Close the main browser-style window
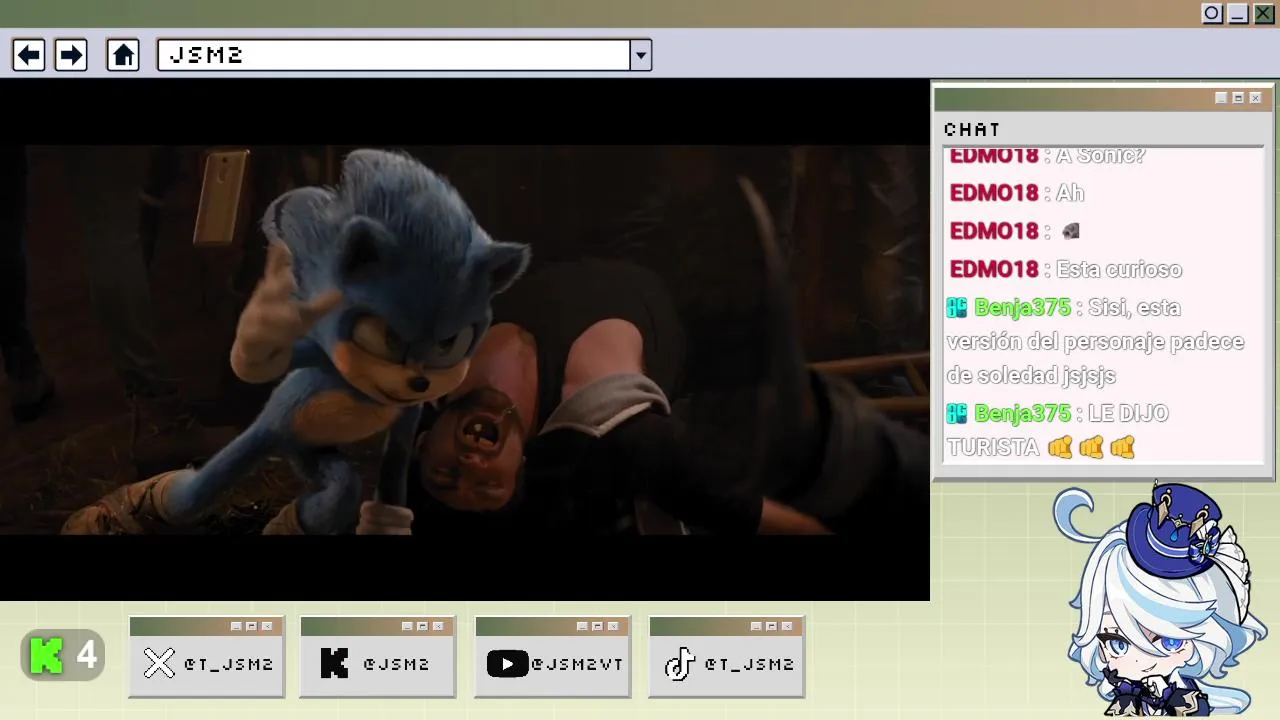The image size is (1280, 720). pyautogui.click(x=1264, y=14)
